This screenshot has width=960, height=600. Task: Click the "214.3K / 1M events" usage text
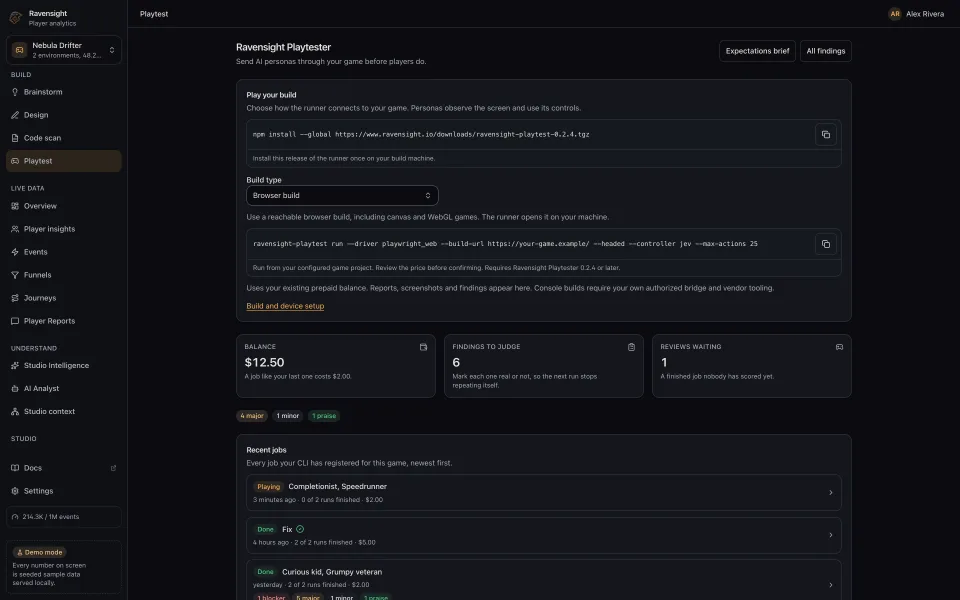point(51,517)
